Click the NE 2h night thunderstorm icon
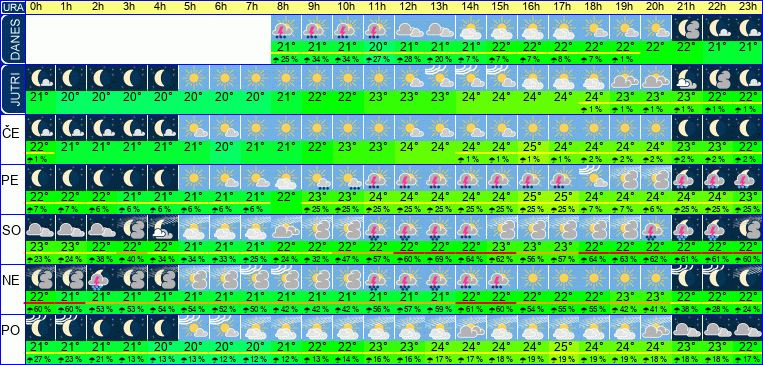Screen dimensions: 763x365 pos(102,278)
